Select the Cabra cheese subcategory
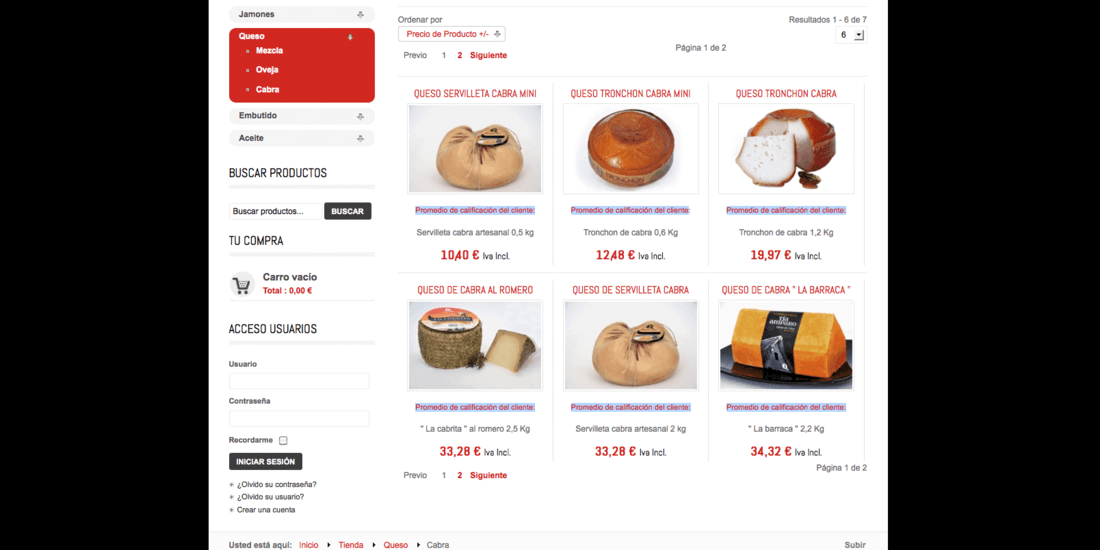Image resolution: width=1100 pixels, height=550 pixels. (267, 90)
